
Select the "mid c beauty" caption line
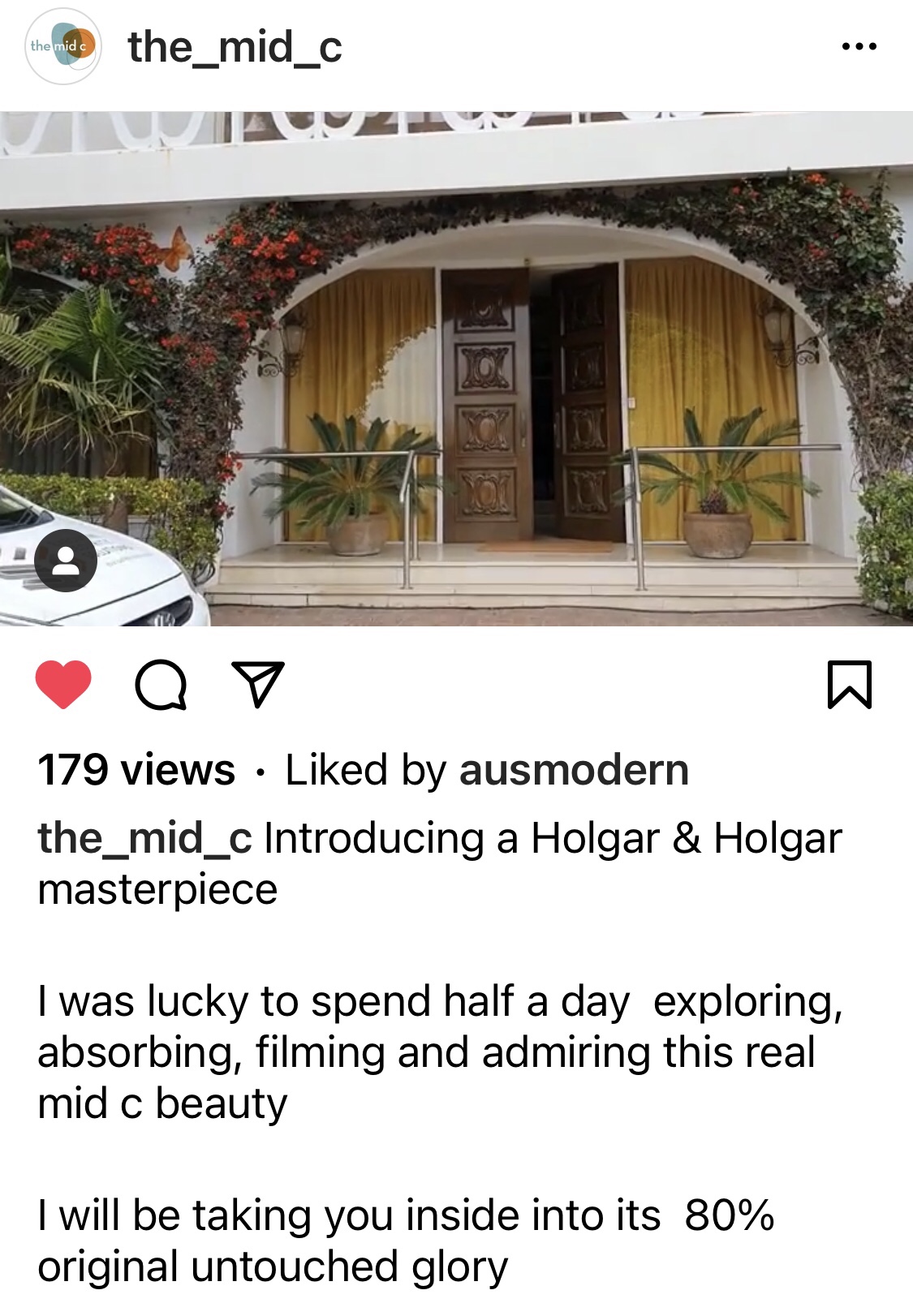coord(162,1103)
